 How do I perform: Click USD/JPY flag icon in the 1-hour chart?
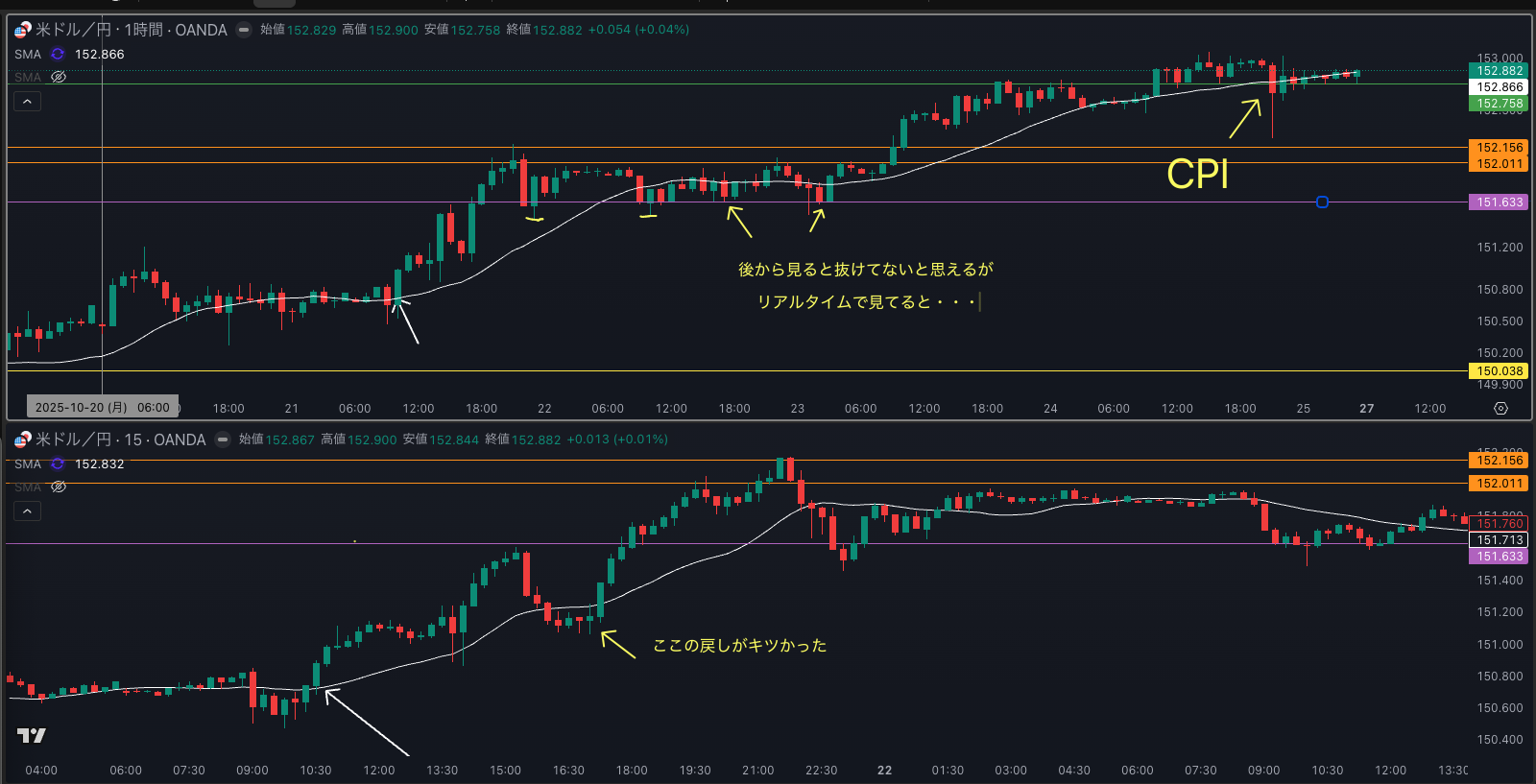(22, 31)
